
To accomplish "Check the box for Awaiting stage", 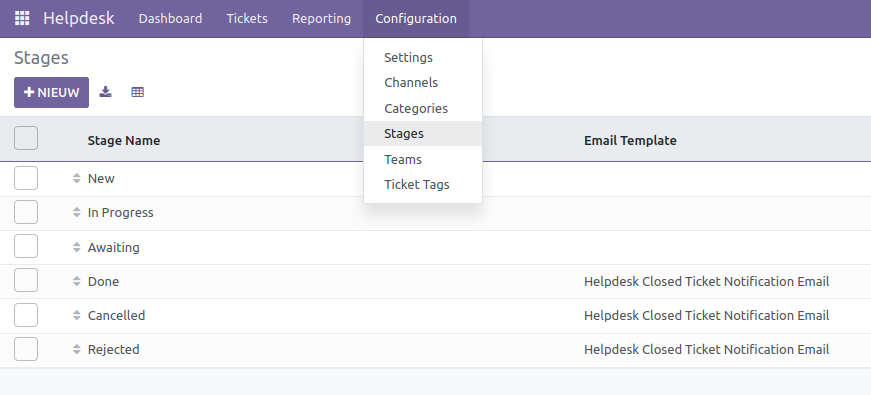I will (x=26, y=246).
